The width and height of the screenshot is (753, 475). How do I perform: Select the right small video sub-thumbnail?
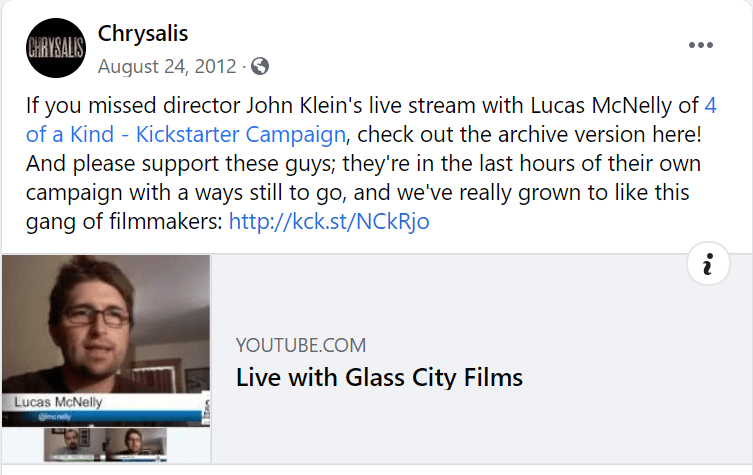click(x=138, y=441)
